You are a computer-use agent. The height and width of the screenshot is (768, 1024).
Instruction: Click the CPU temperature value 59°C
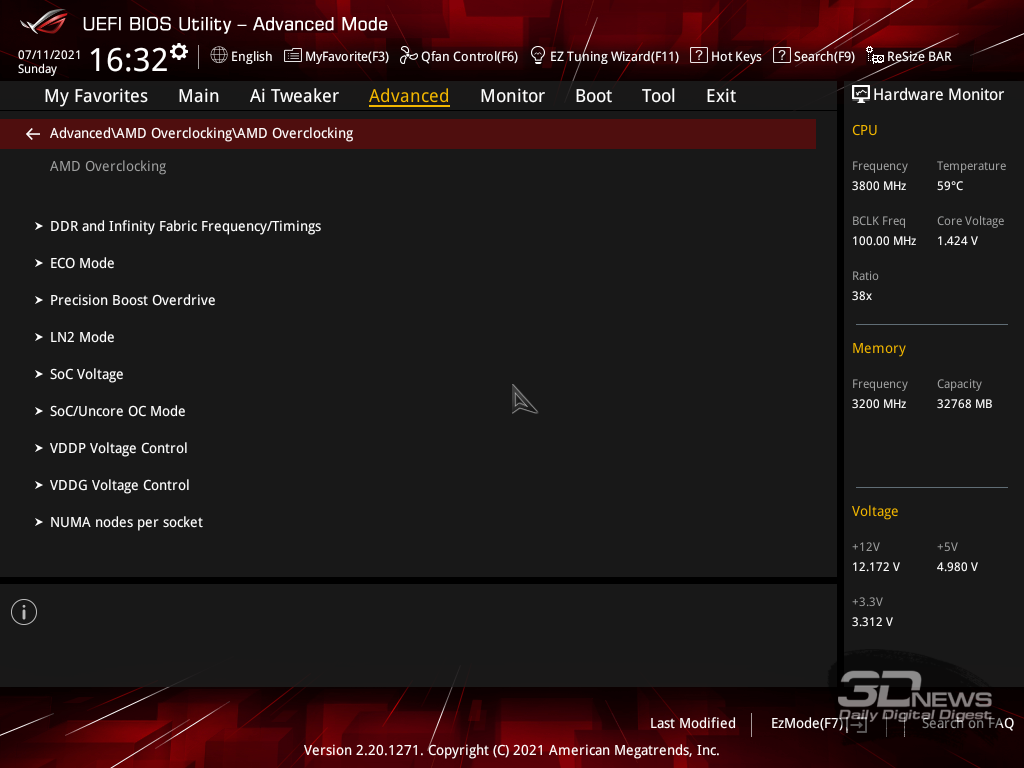[x=950, y=185]
